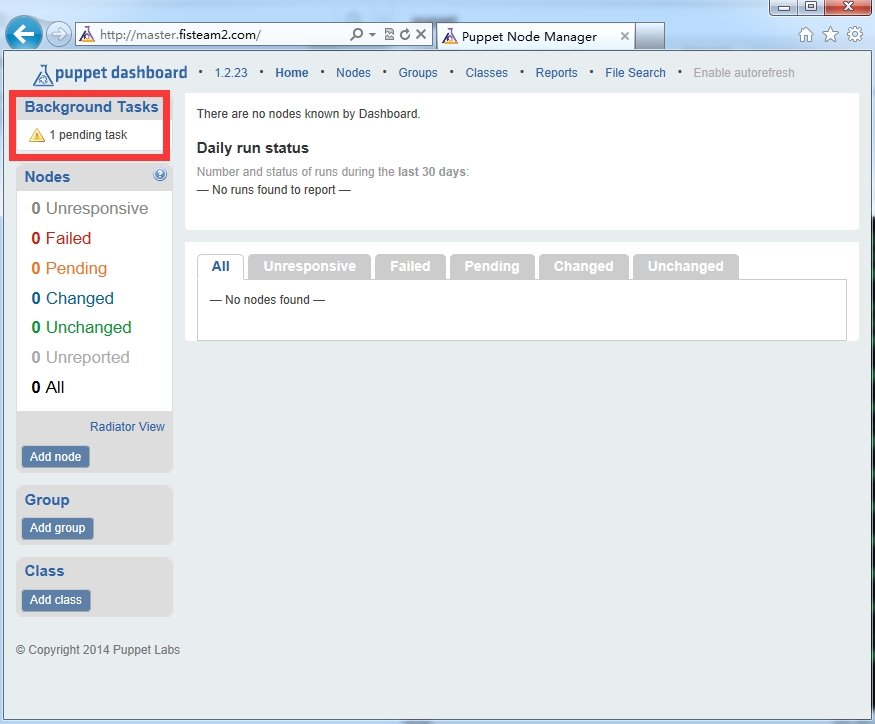875x724 pixels.
Task: Switch to the Unresponsive tab
Action: click(309, 266)
